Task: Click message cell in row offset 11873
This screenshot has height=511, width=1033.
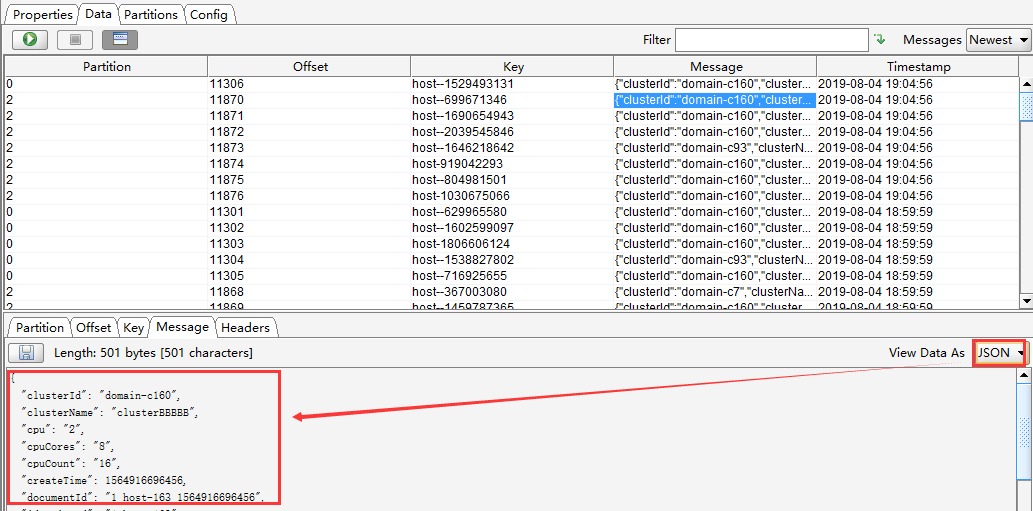Action: pyautogui.click(x=715, y=148)
